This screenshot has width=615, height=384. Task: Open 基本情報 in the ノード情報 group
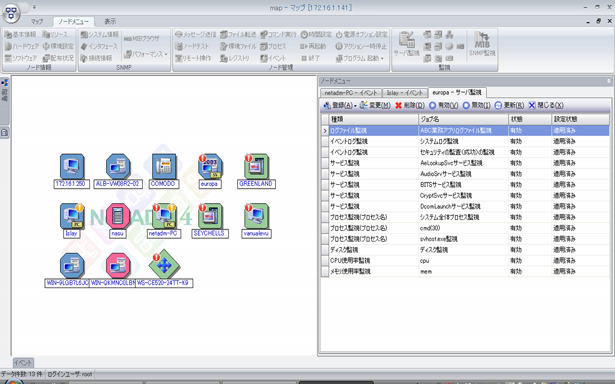click(x=20, y=35)
